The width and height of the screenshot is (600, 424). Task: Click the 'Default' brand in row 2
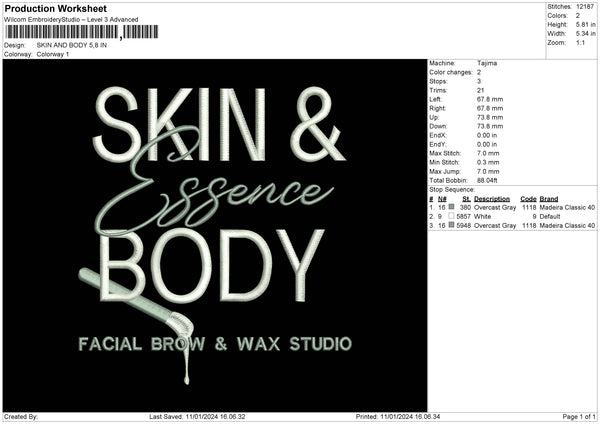pos(550,217)
